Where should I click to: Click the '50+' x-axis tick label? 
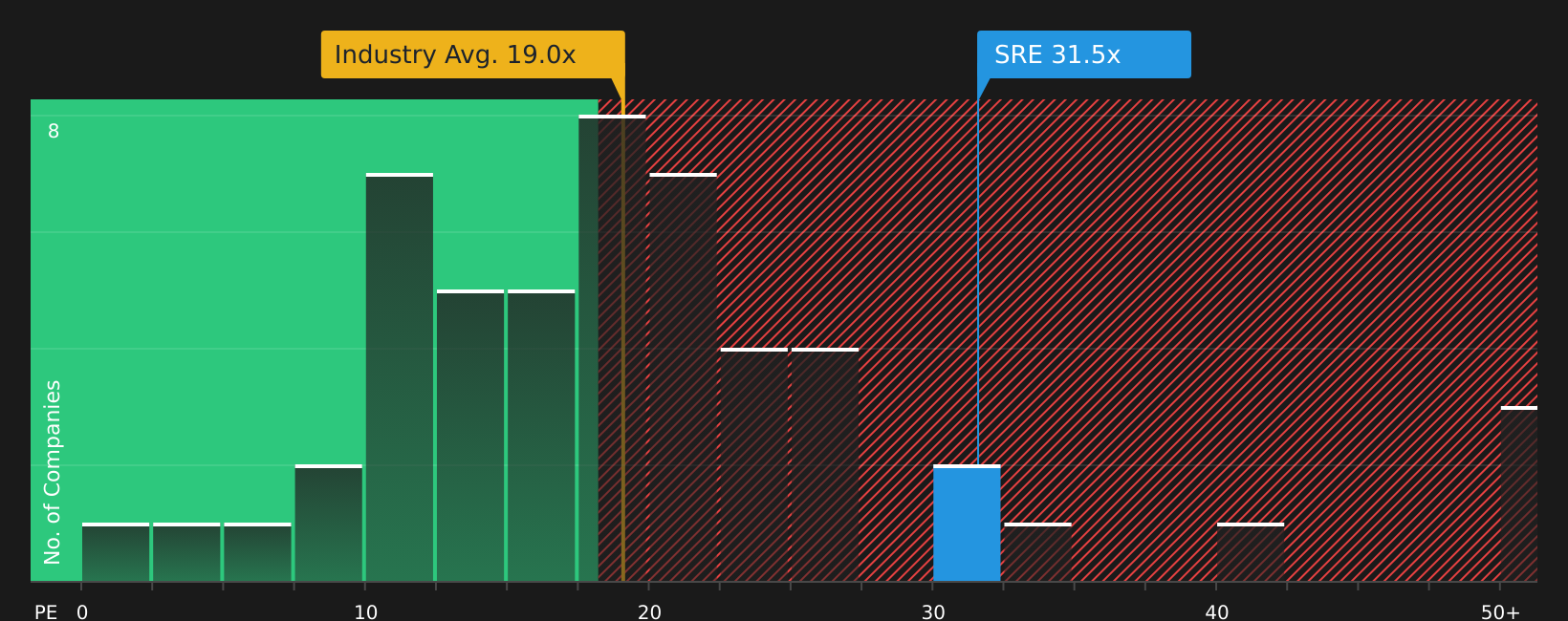(1500, 612)
